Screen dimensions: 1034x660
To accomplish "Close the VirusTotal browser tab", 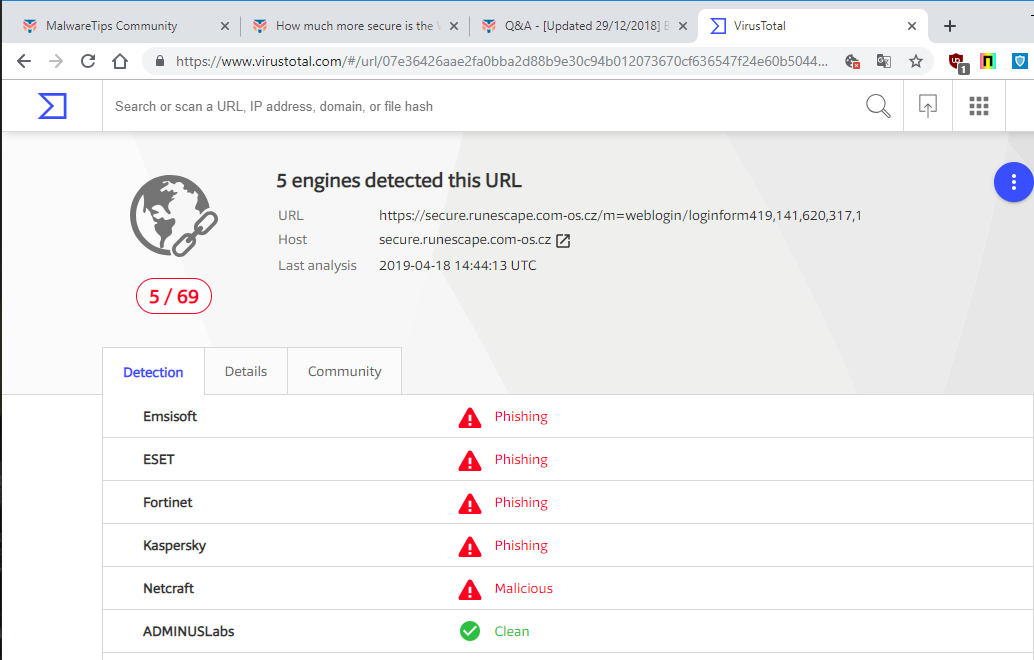I will 912,26.
